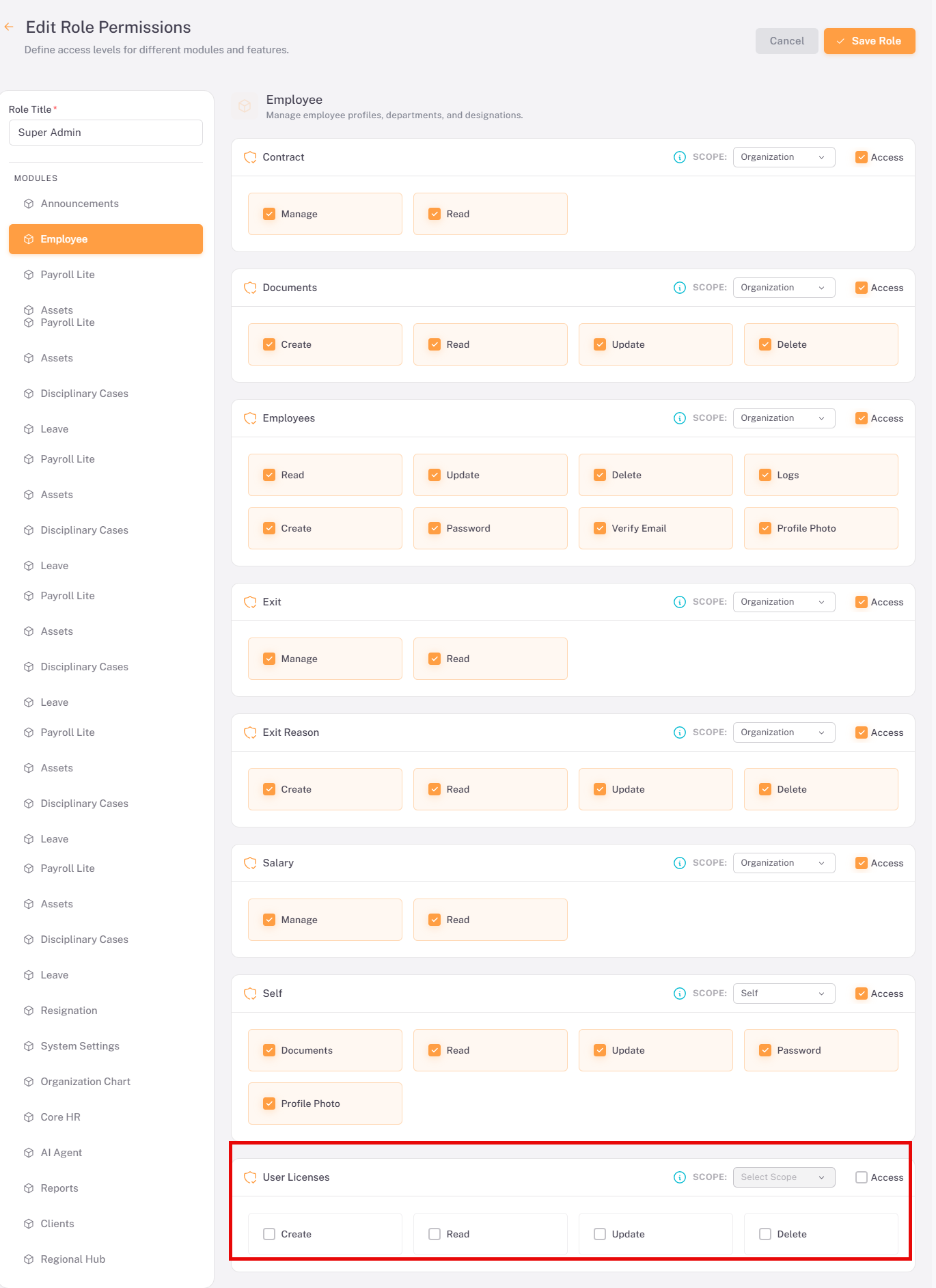Click the Save Role button
Image resolution: width=936 pixels, height=1288 pixels.
point(869,41)
